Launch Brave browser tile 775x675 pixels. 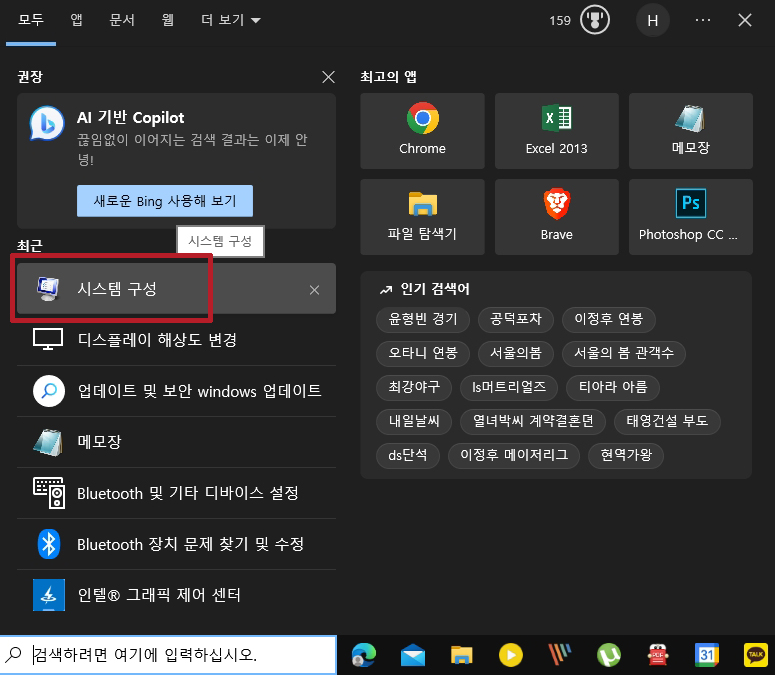pos(557,217)
